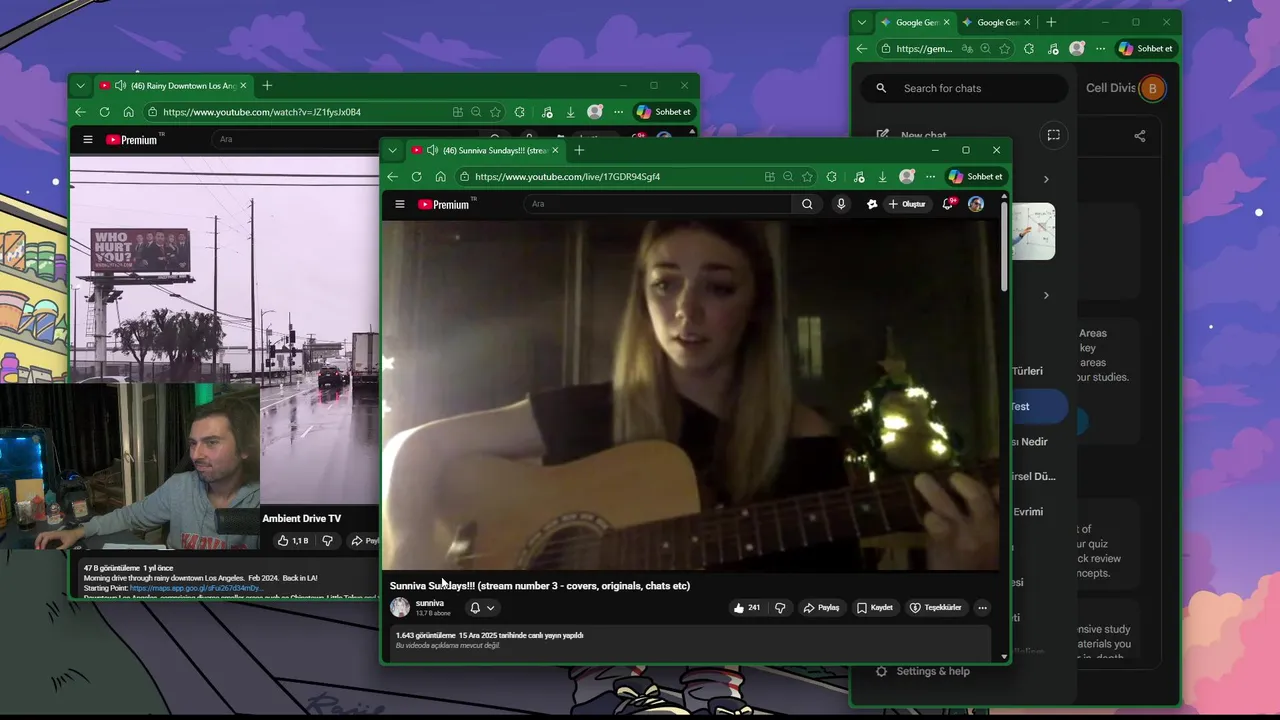This screenshot has width=1280, height=720.
Task: Open sunniva channel avatar
Action: pos(400,607)
